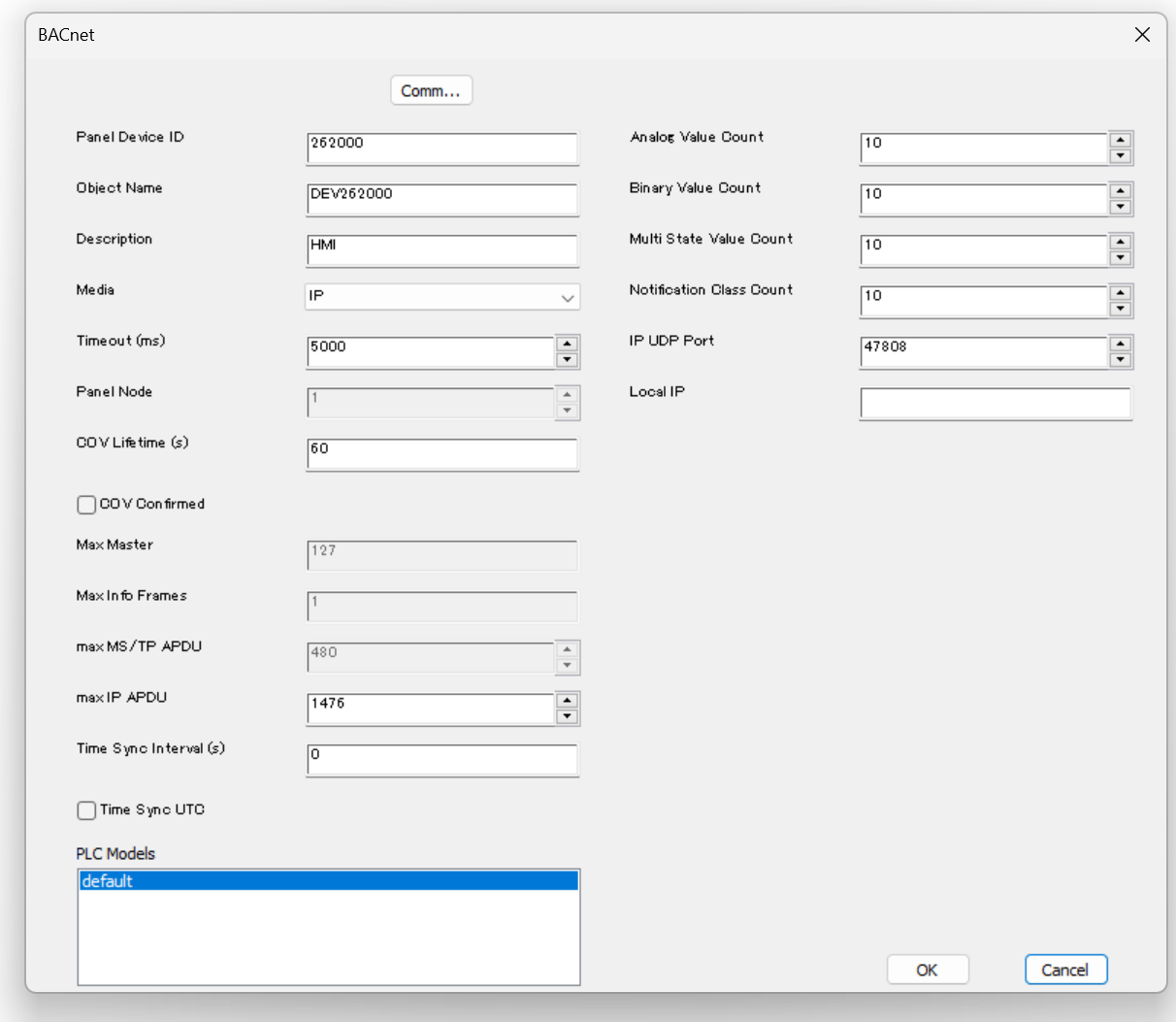Click the empty Local IP field
The width and height of the screenshot is (1176, 1022).
pyautogui.click(x=996, y=404)
